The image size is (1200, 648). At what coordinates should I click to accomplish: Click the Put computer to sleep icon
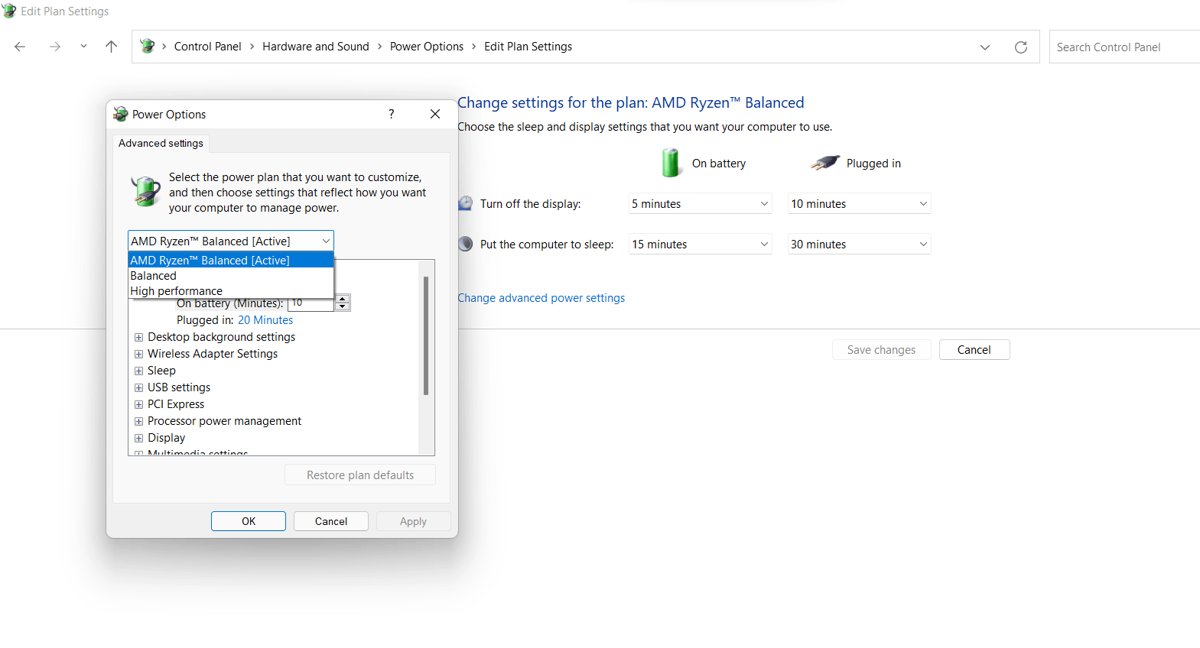click(x=466, y=244)
